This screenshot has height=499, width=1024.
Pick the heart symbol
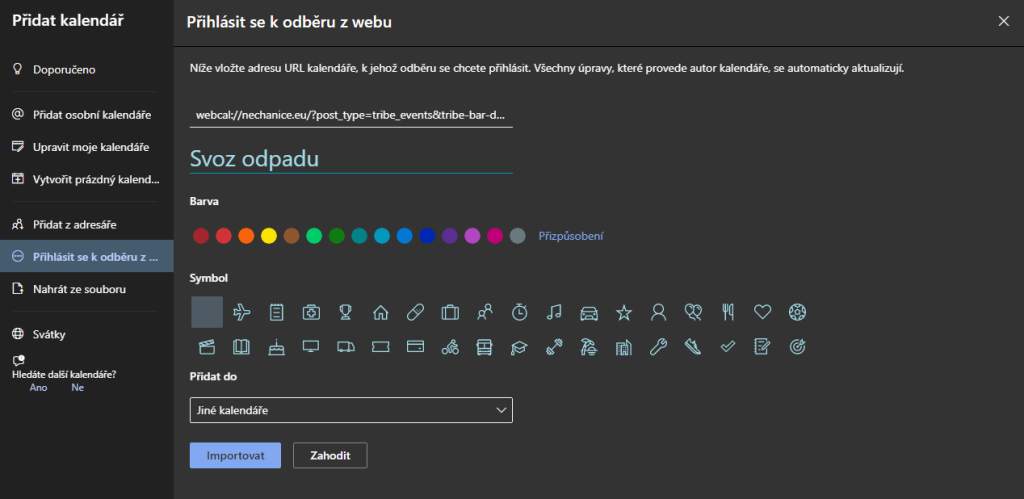coord(763,312)
